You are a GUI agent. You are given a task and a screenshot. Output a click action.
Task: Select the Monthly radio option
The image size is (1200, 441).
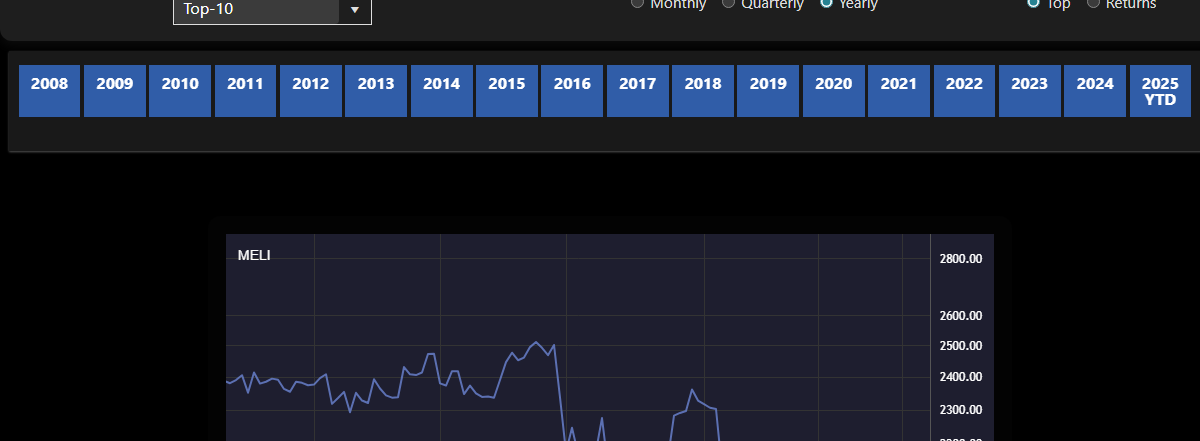coord(637,4)
